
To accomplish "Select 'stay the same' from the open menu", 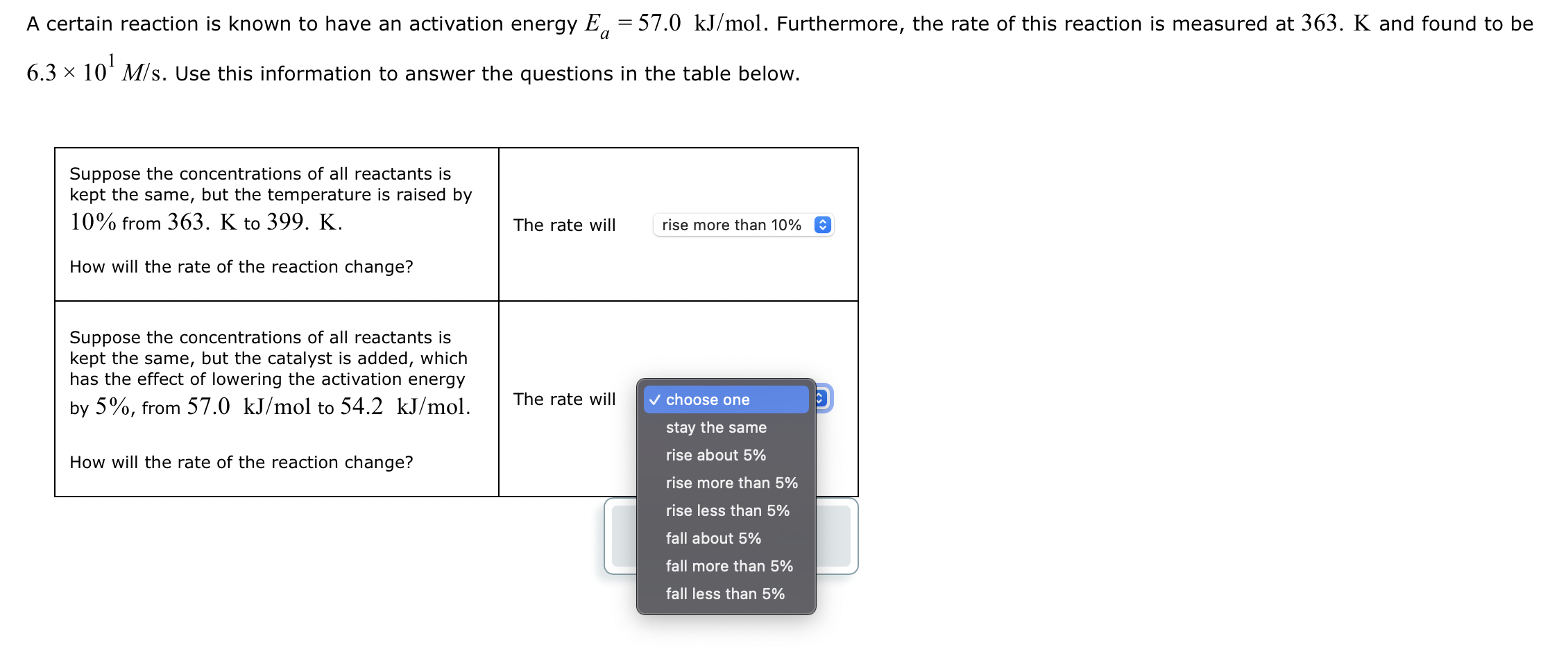I will [715, 427].
